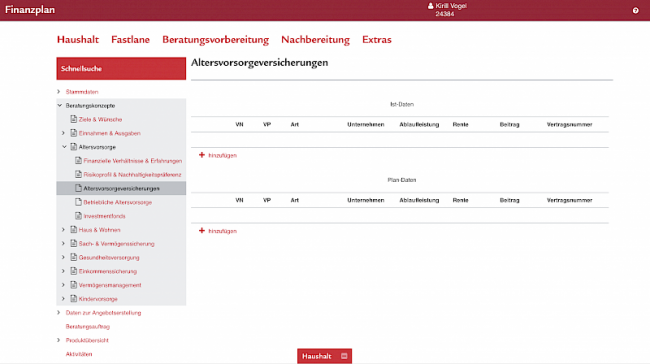Click the document icon for Gesundheitsversorgung
Image resolution: width=650 pixels, height=364 pixels.
coord(74,257)
